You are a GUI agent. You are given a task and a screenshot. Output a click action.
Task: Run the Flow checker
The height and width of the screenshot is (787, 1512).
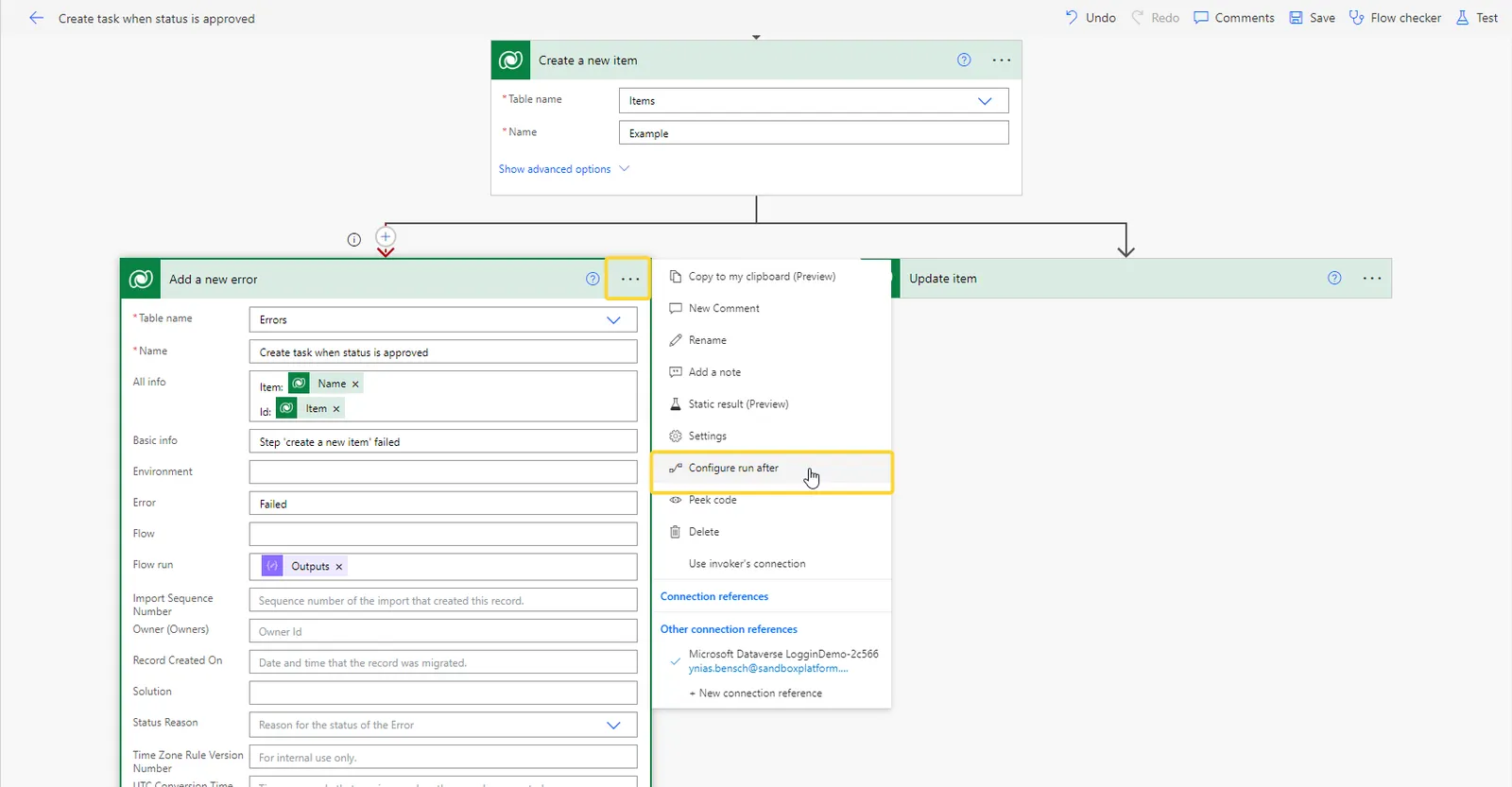click(1395, 18)
